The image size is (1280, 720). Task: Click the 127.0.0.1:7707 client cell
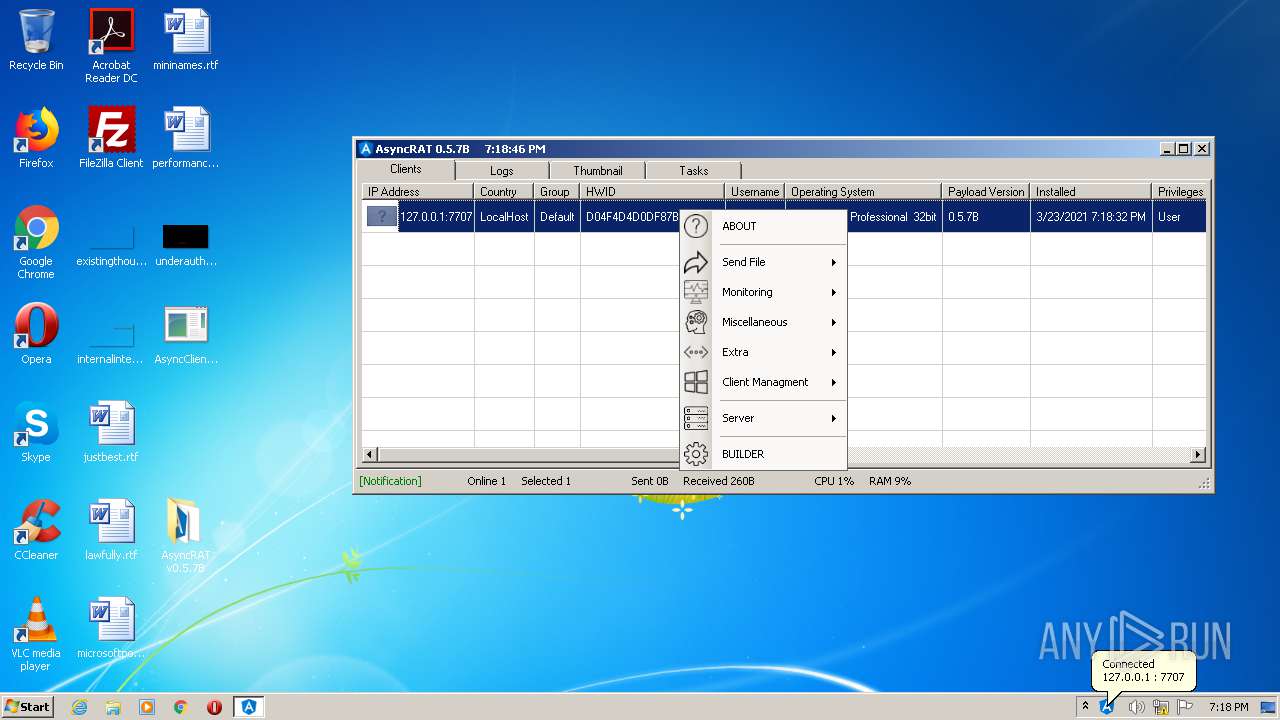tap(436, 217)
